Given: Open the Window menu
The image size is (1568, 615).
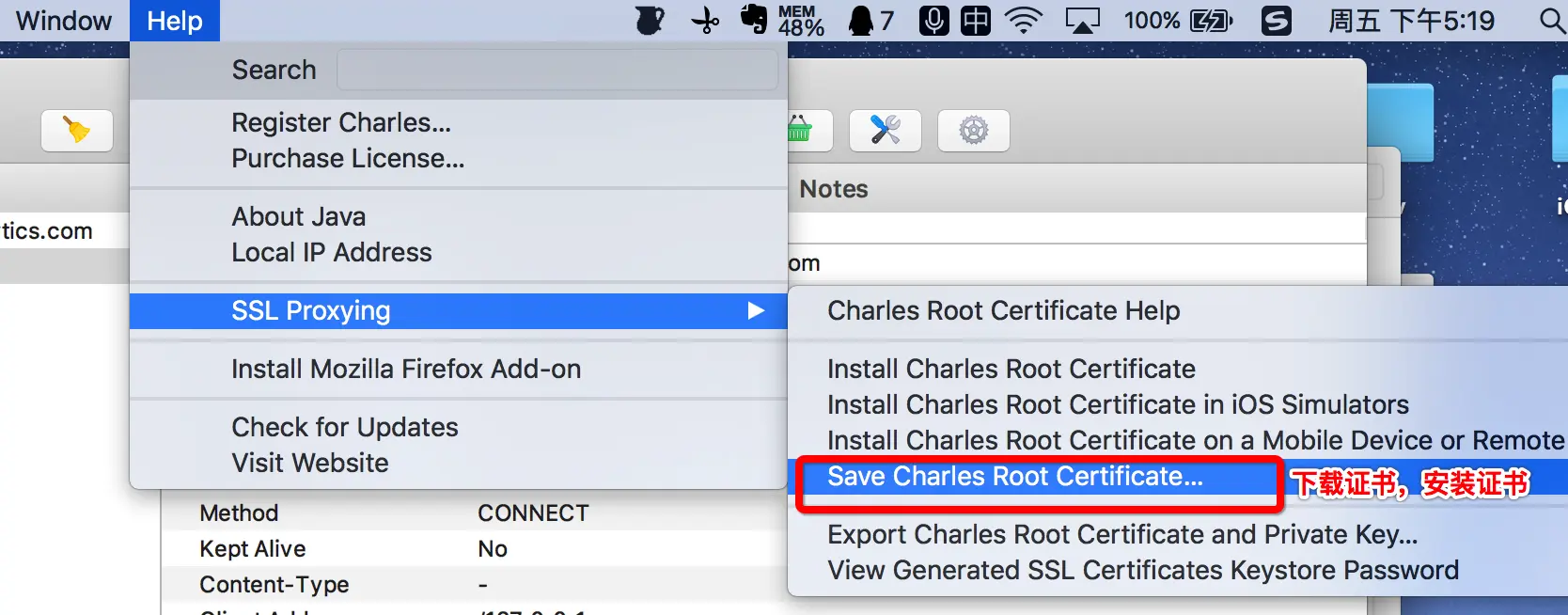Looking at the screenshot, I should click(64, 20).
